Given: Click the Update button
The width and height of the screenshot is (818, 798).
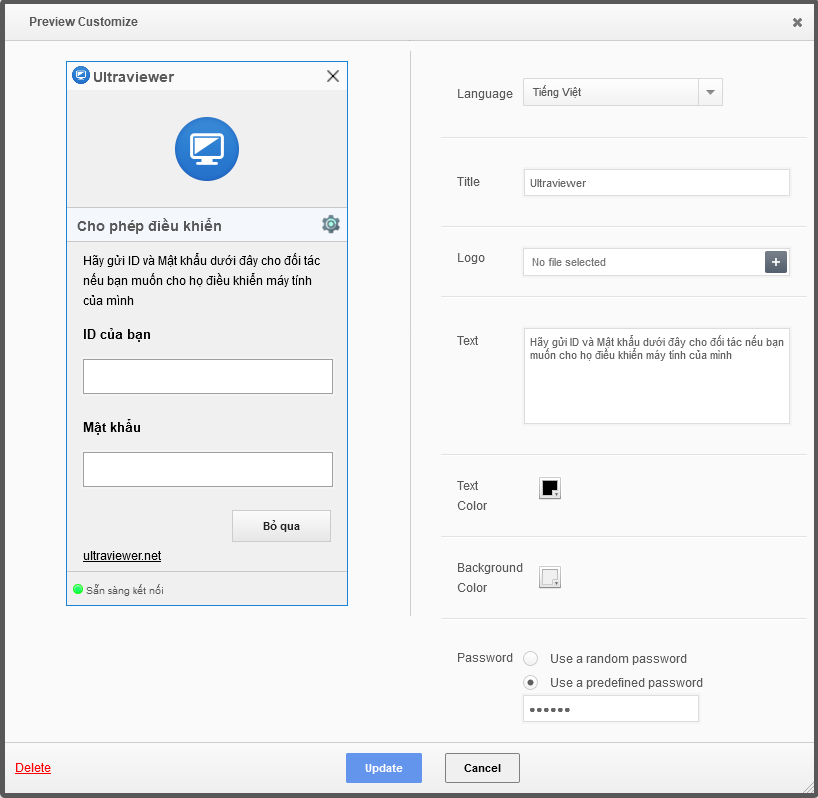Looking at the screenshot, I should pyautogui.click(x=384, y=768).
